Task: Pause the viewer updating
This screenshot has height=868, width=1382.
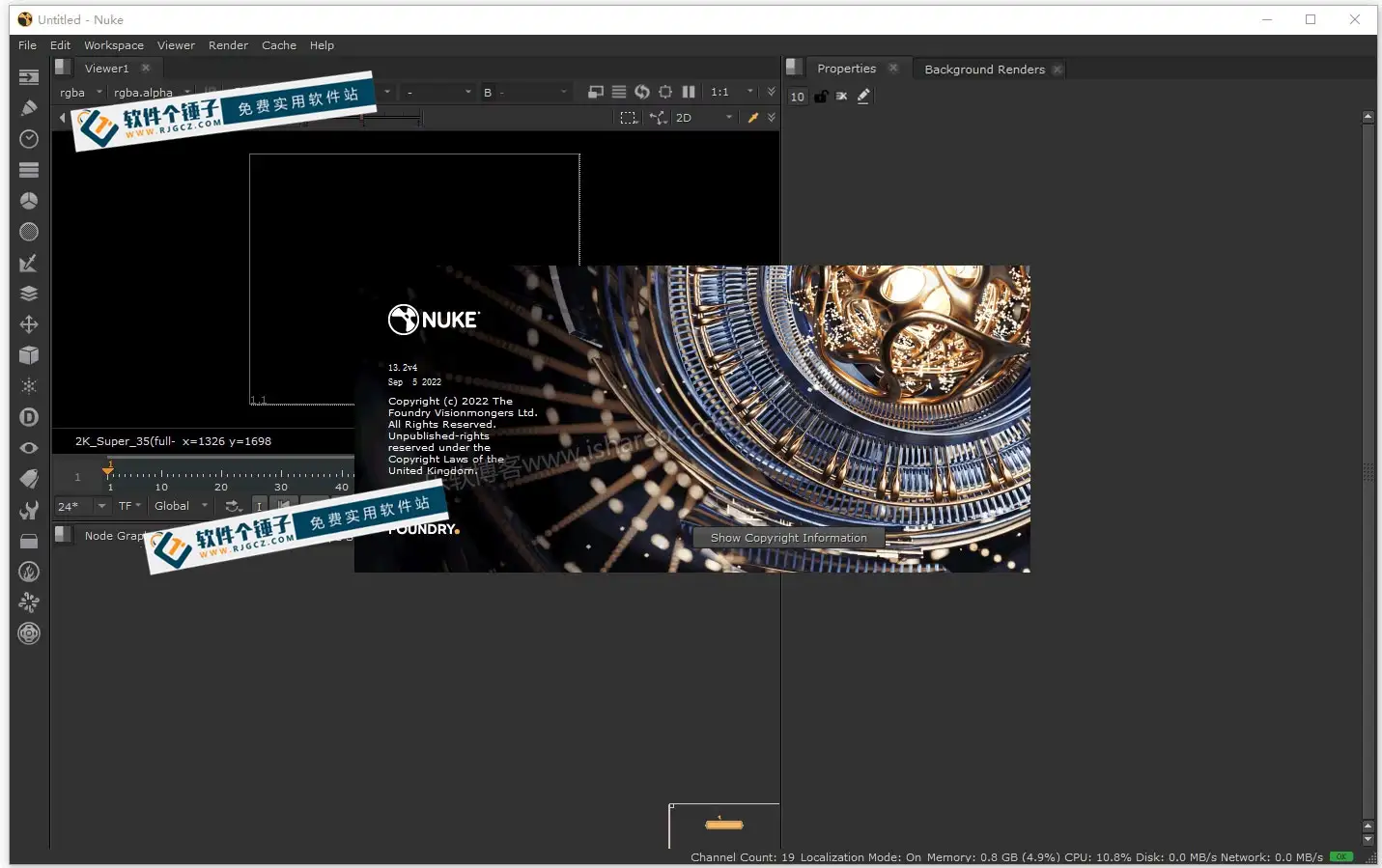Action: [x=689, y=92]
